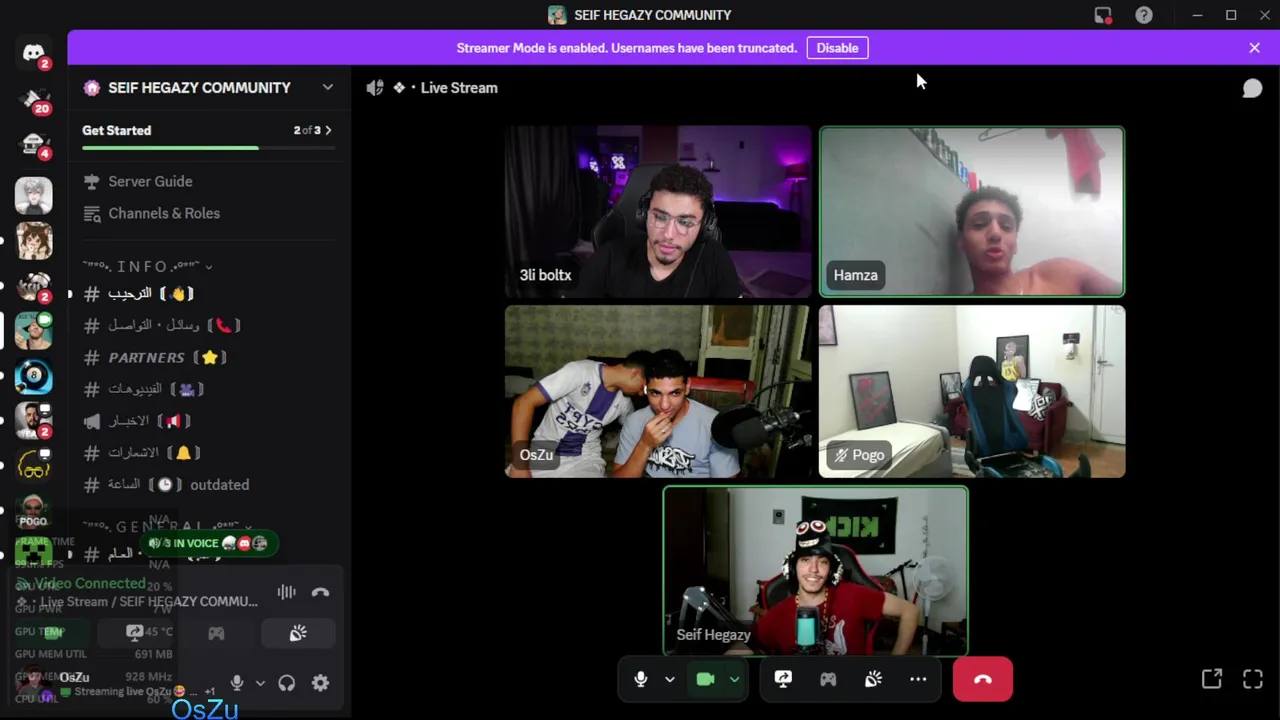1280x720 pixels.
Task: Open the POGO server icon
Action: (33, 509)
